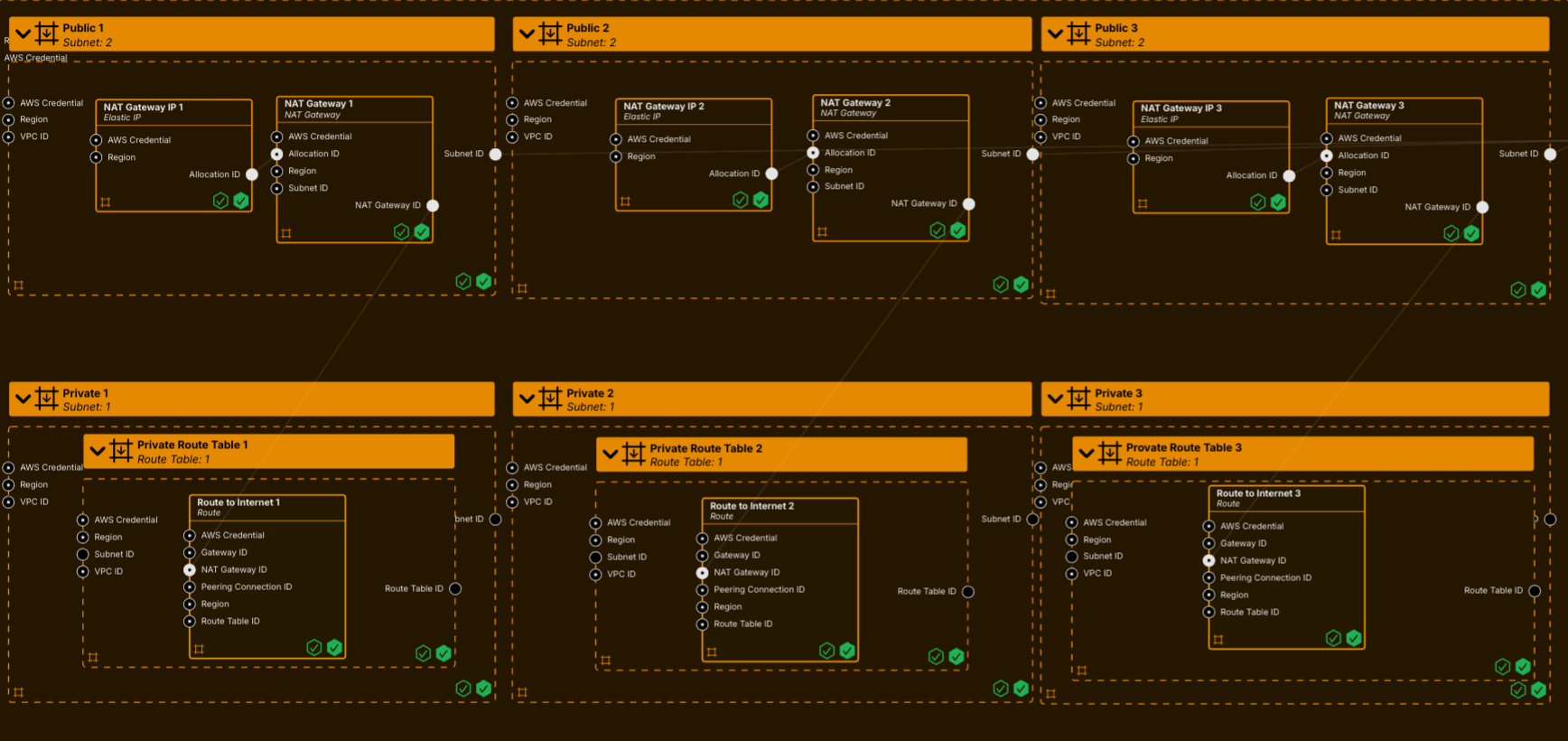Select the NAT Gateway 2 node title
This screenshot has width=1568, height=741.
pos(855,103)
